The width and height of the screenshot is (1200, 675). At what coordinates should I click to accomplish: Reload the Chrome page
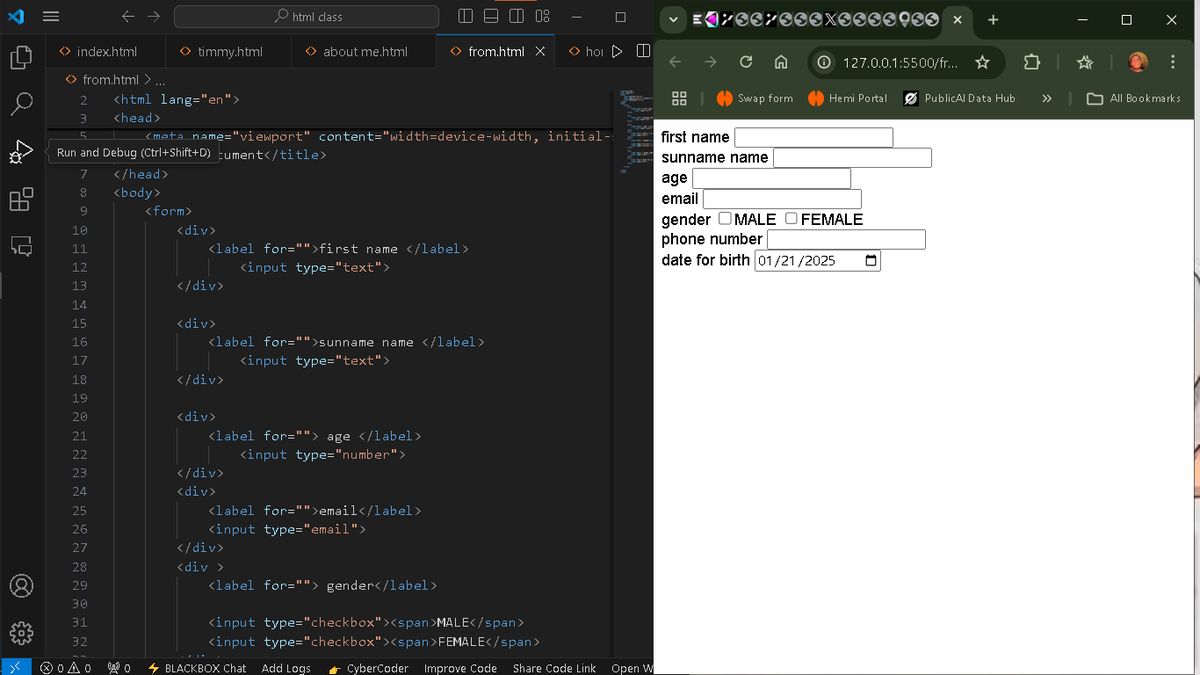coord(745,62)
